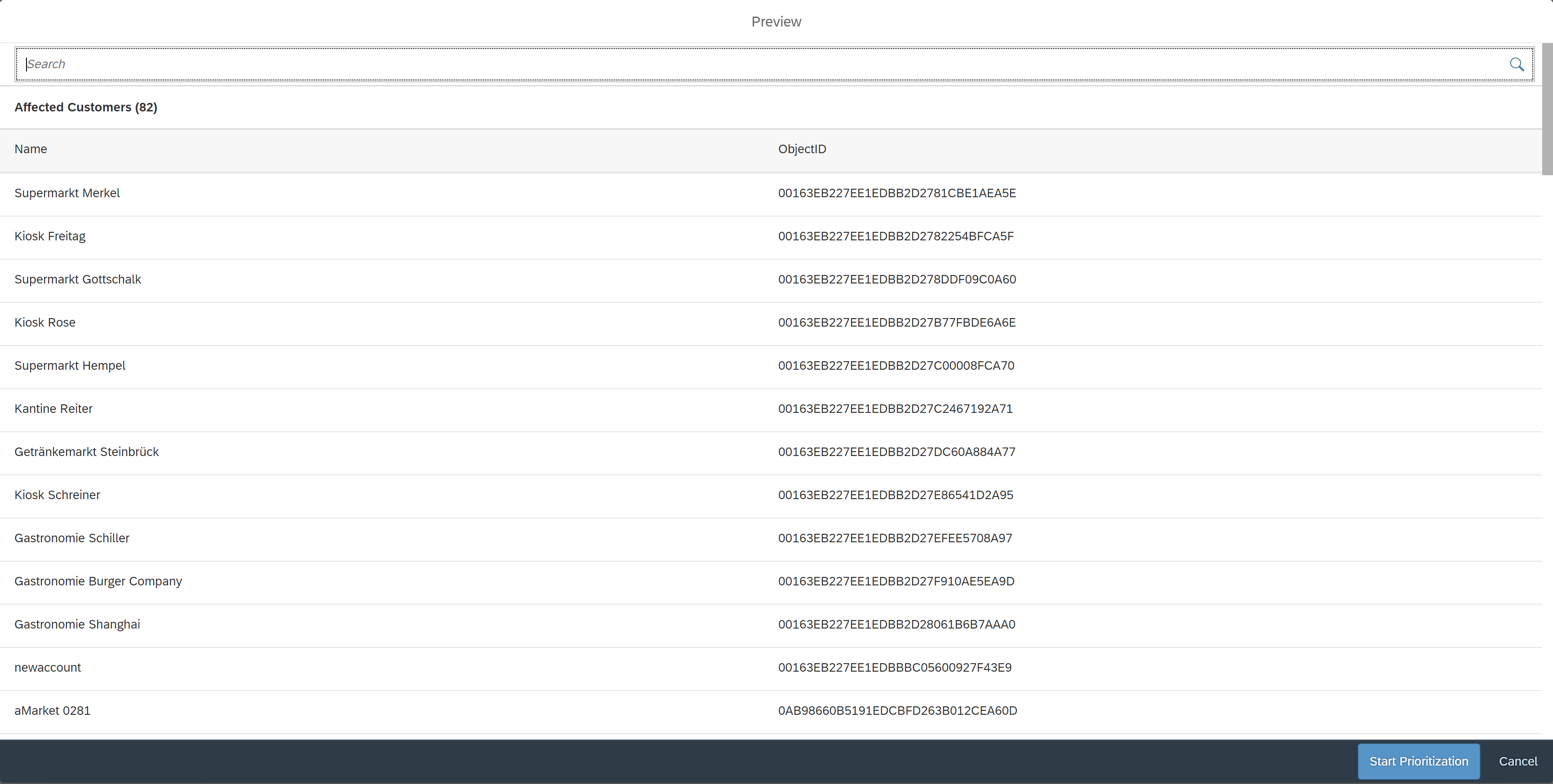
Task: Select Supermarkt Gottschalk entry
Action: [x=78, y=279]
